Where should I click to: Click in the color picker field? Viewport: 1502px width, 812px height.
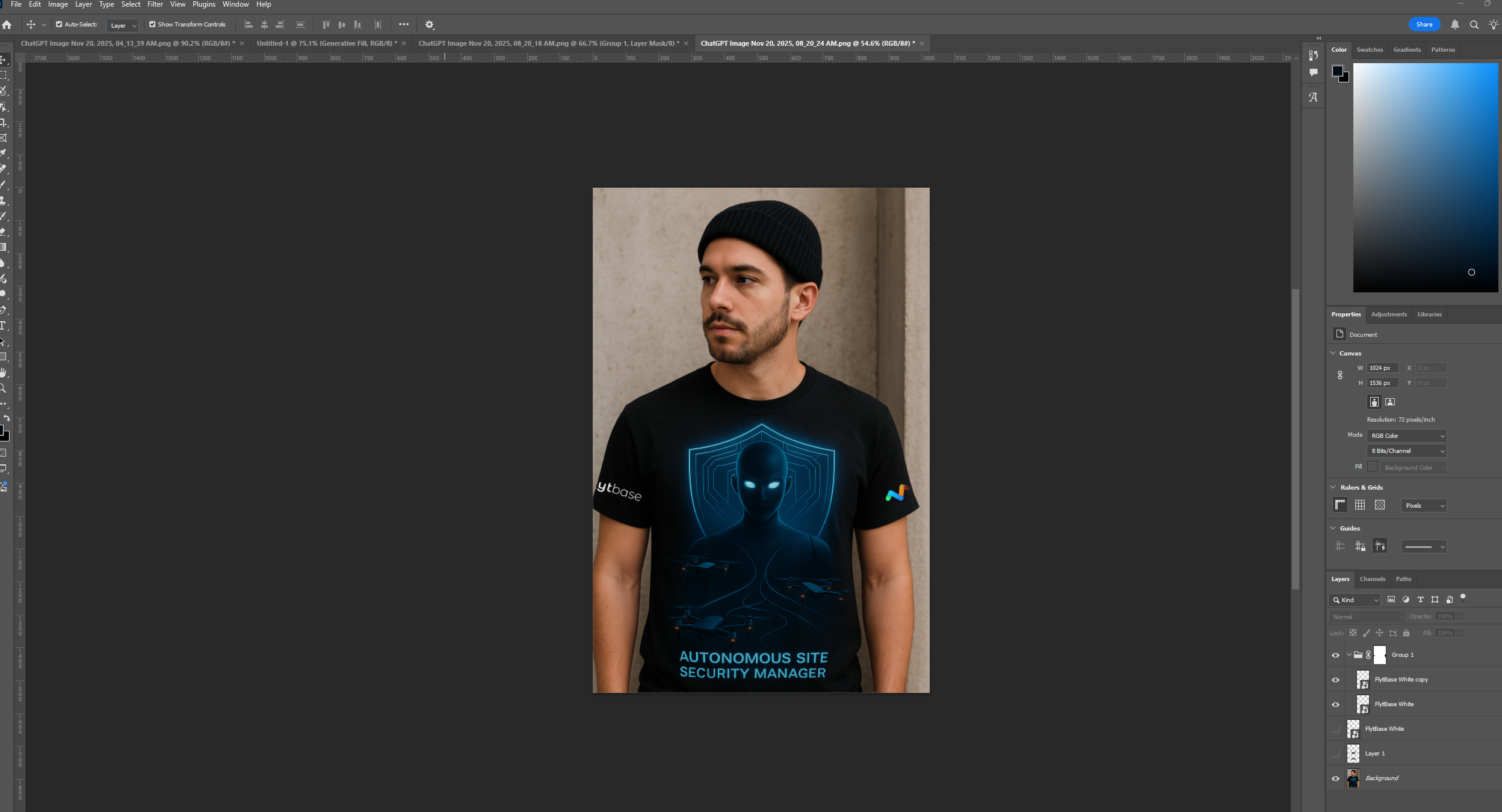point(1425,177)
